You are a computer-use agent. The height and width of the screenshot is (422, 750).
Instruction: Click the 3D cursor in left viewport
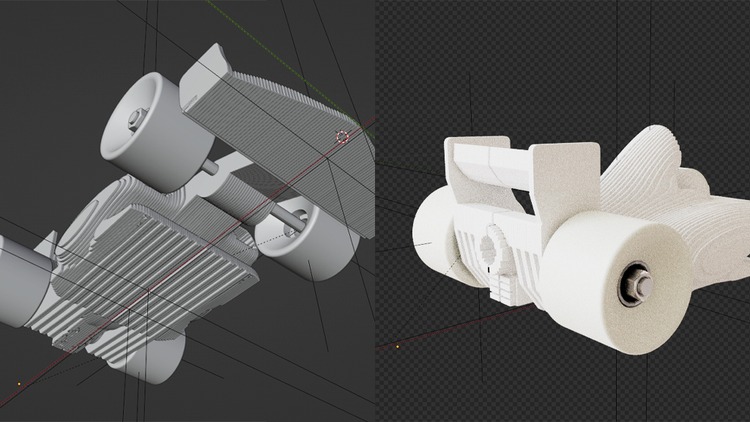342,137
